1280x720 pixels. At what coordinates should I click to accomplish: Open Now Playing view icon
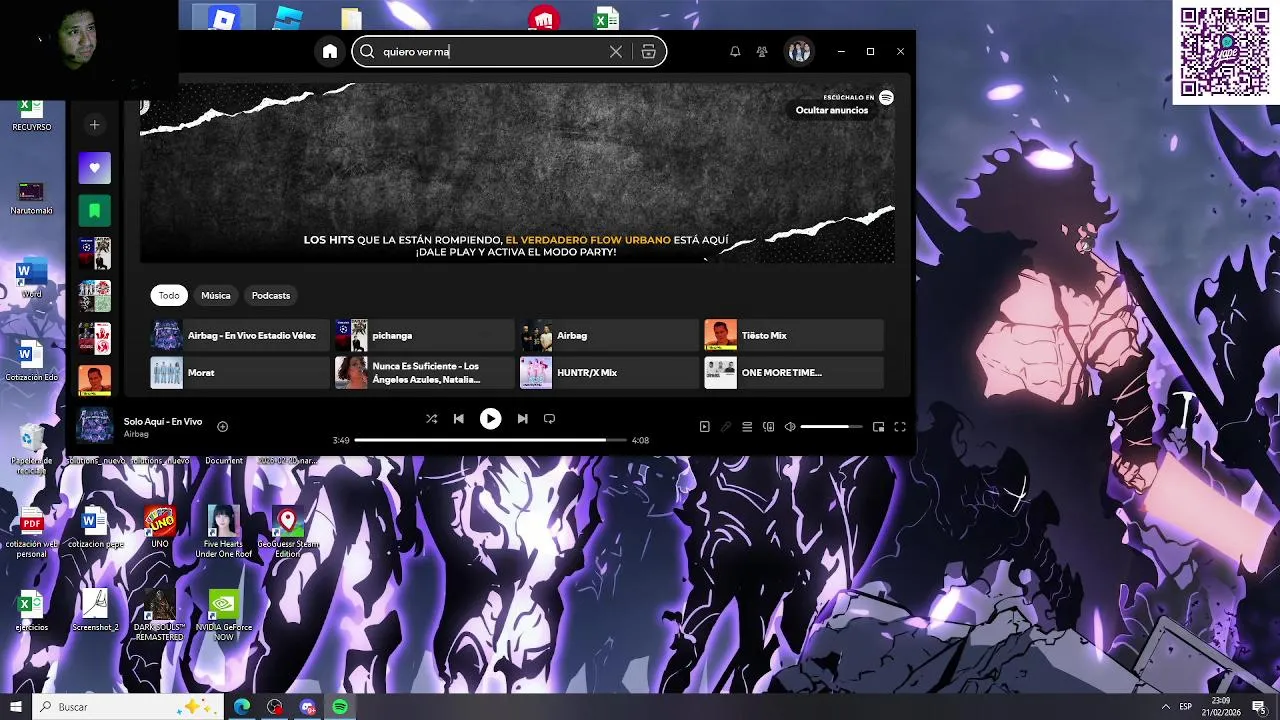[x=704, y=427]
